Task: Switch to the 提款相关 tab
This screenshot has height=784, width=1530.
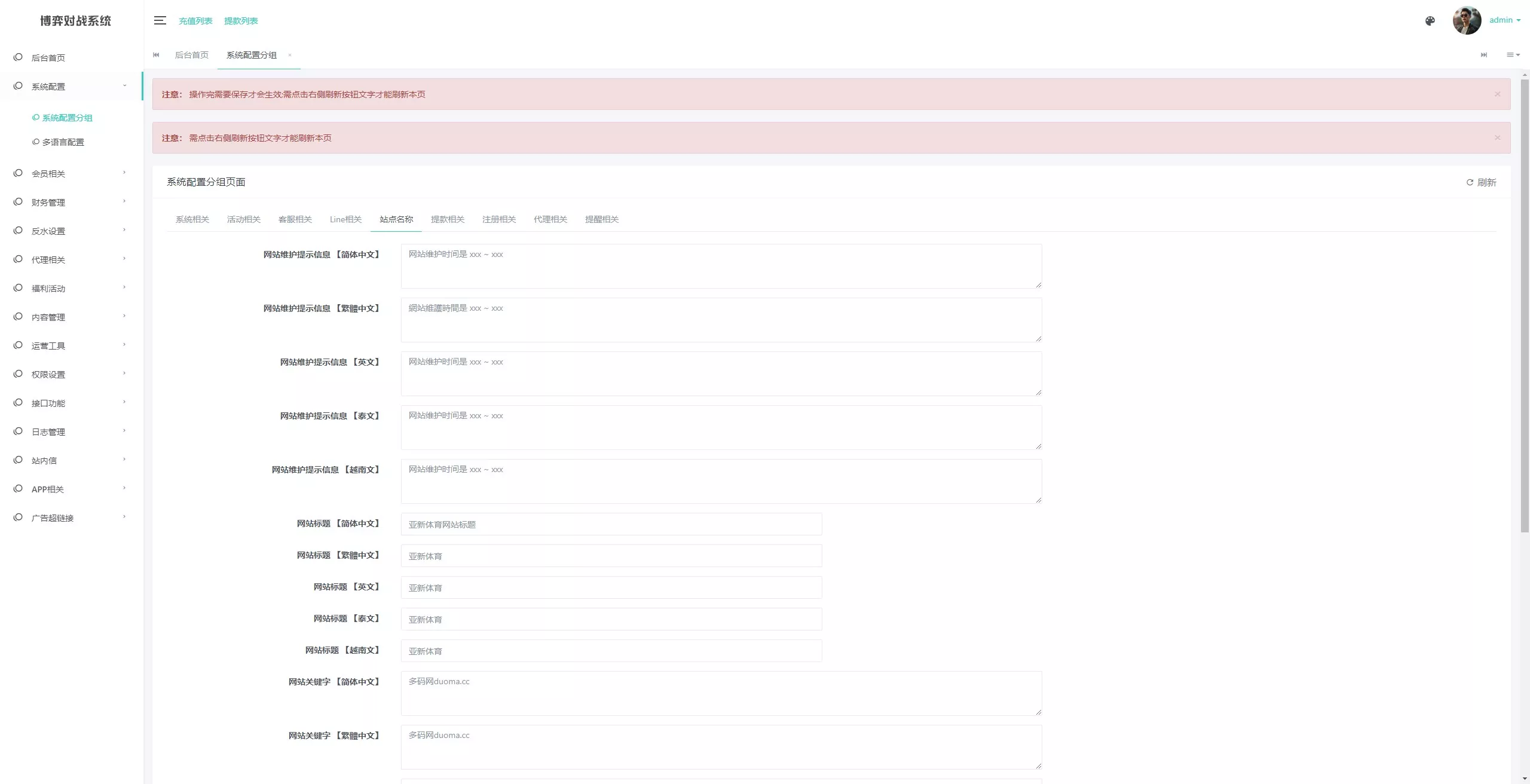Action: [447, 219]
